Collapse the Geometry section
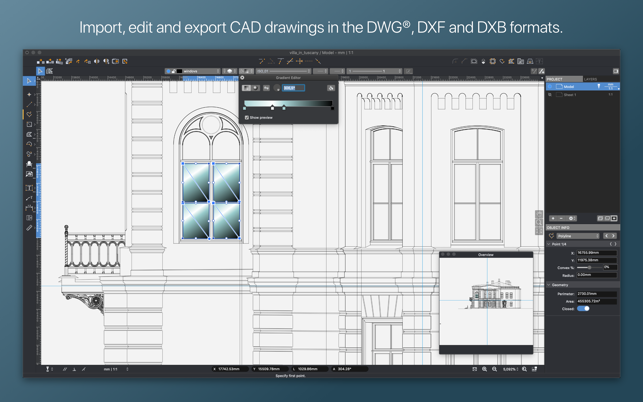The height and width of the screenshot is (402, 643). [549, 285]
